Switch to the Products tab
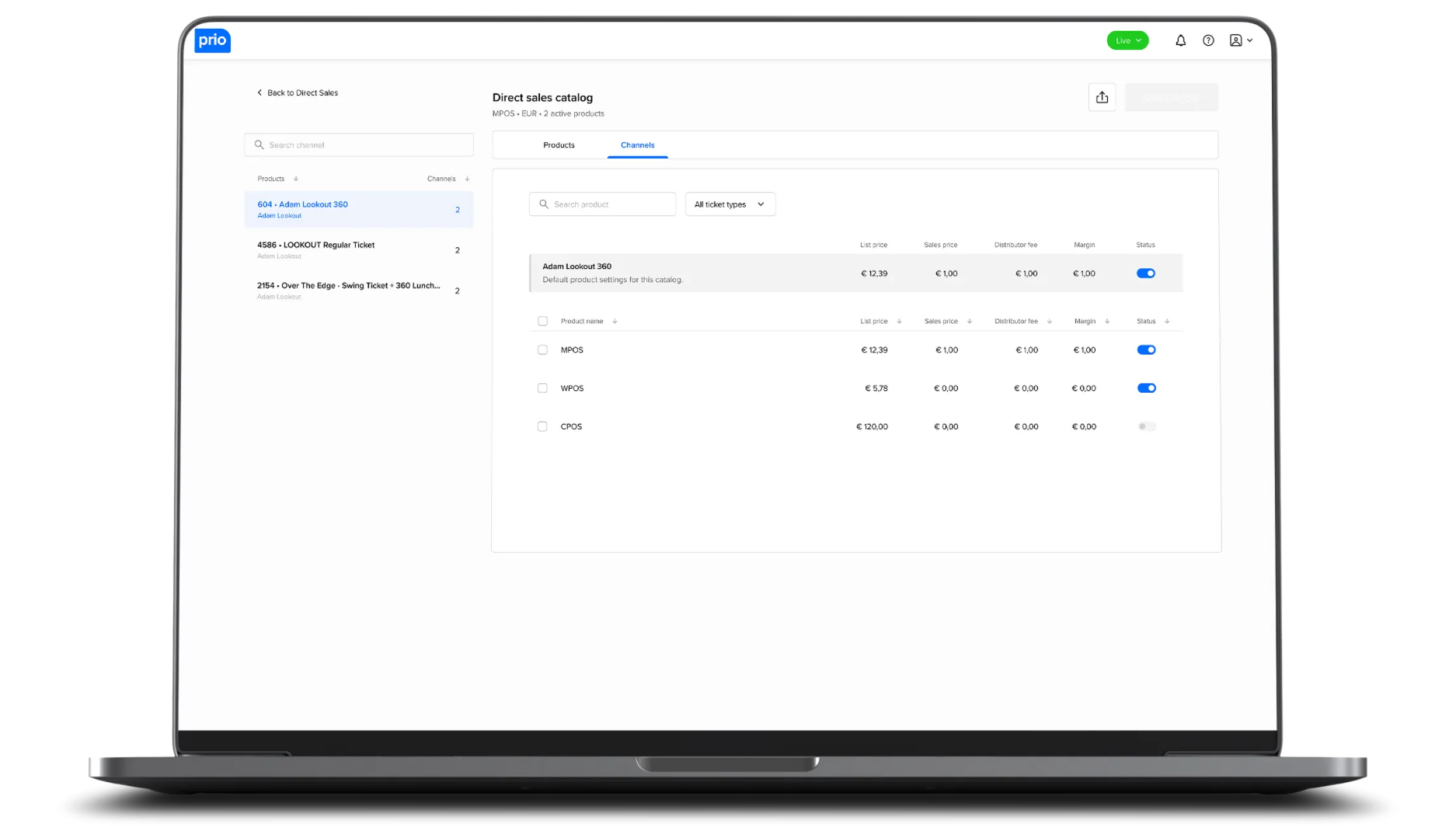 [558, 146]
